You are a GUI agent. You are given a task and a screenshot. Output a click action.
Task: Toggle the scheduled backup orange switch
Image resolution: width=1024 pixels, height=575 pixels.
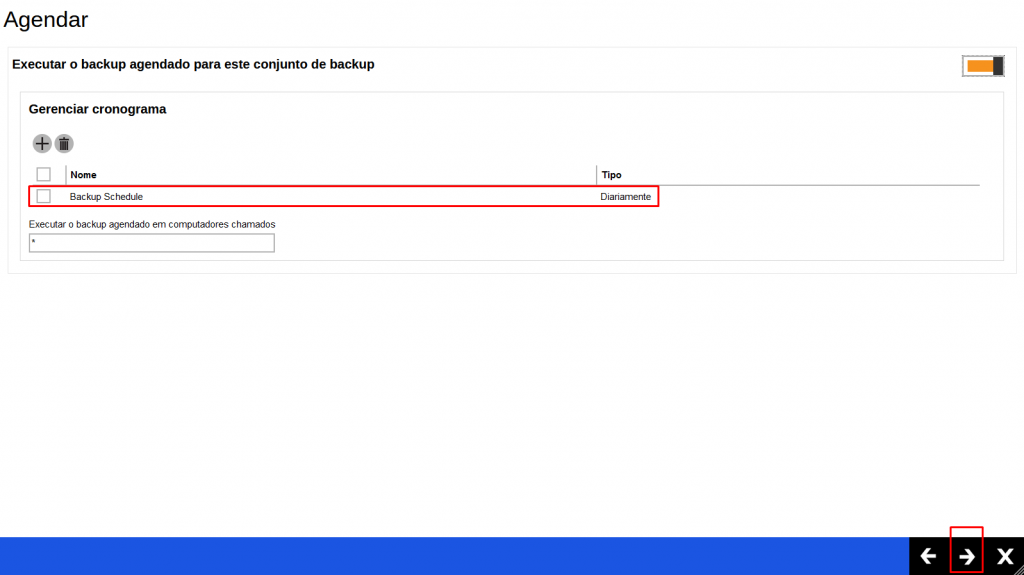(x=983, y=66)
